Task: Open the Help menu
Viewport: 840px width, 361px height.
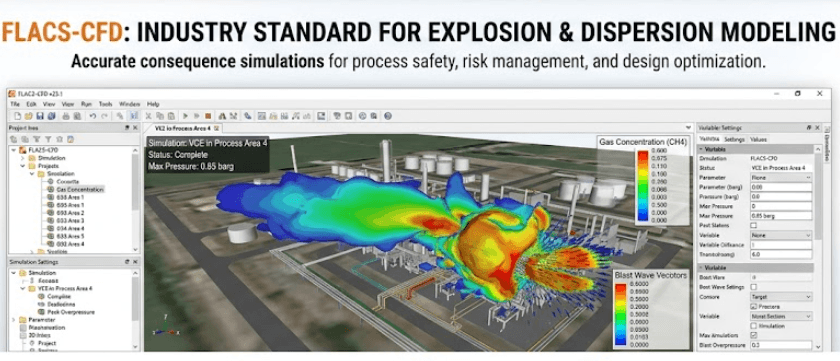Action: coord(153,104)
